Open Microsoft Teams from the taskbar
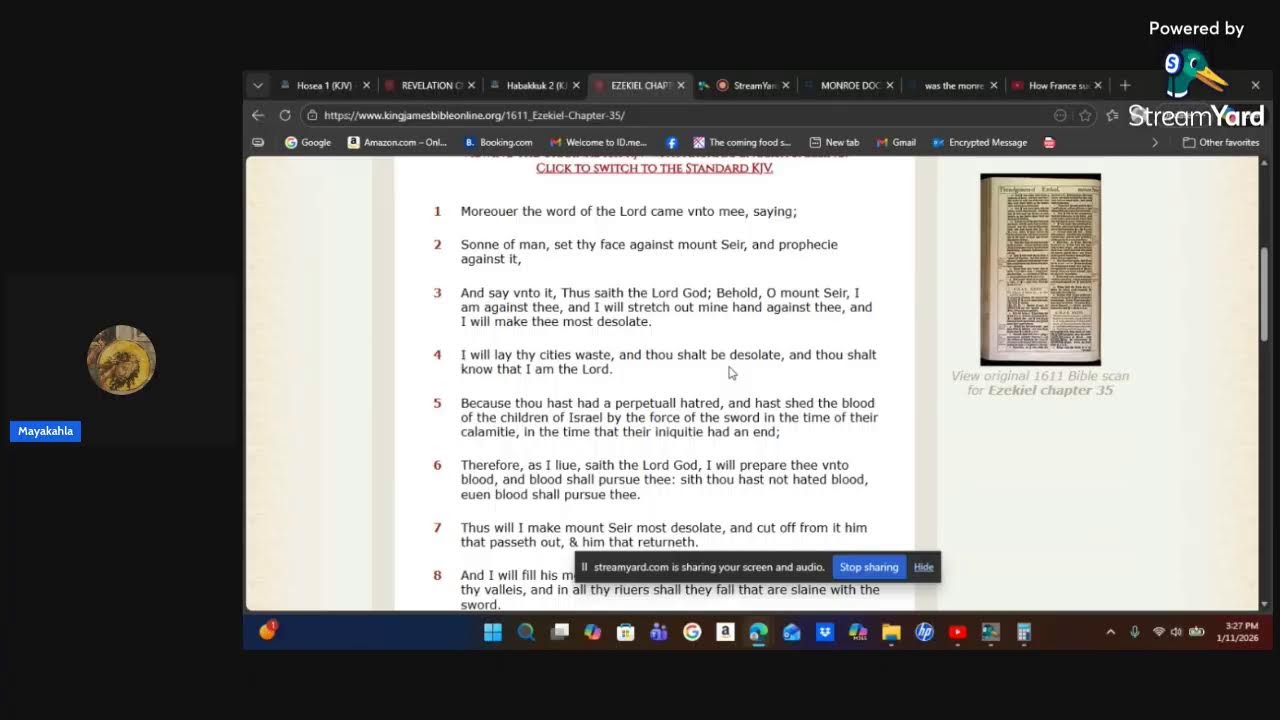This screenshot has width=1280, height=720. click(659, 632)
